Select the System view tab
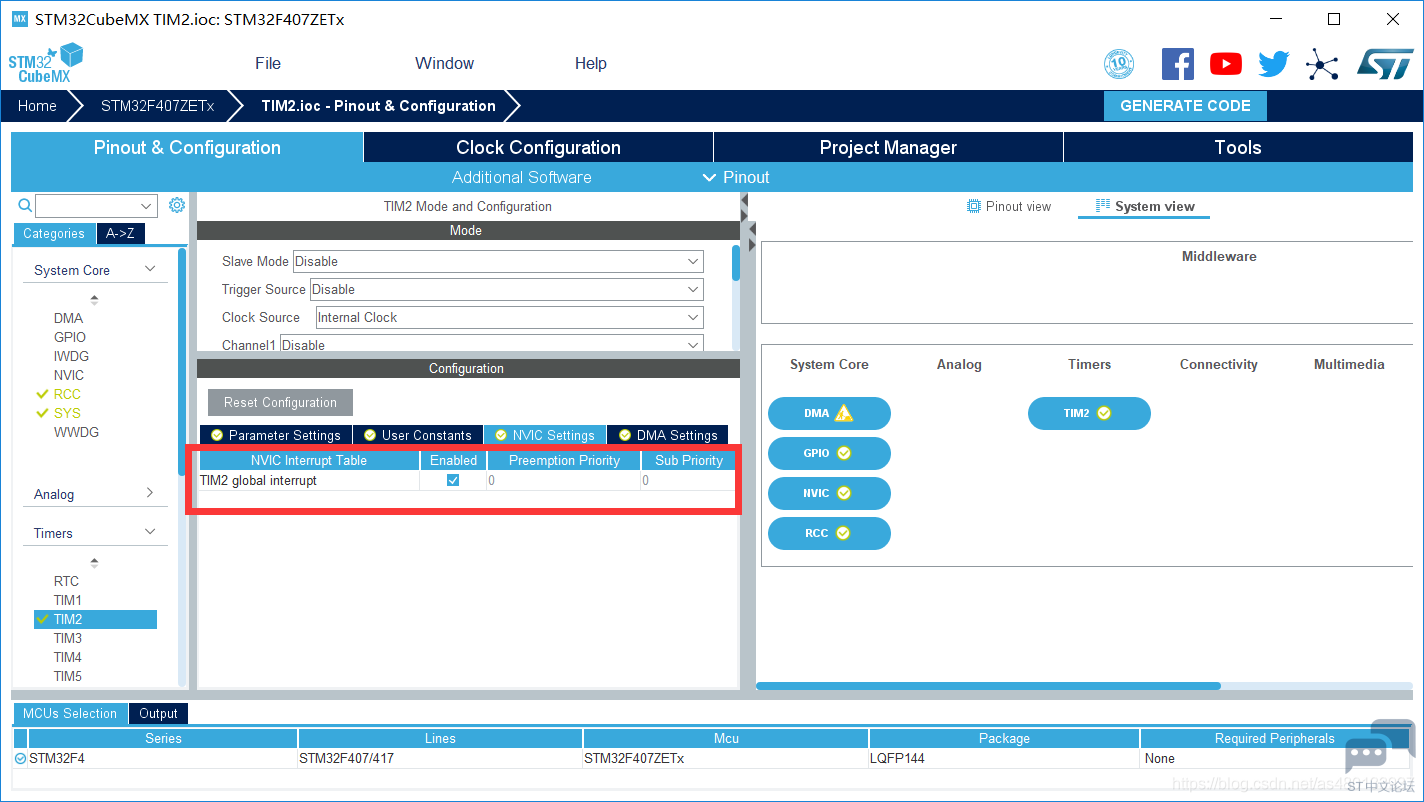The height and width of the screenshot is (802, 1424). 1145,206
